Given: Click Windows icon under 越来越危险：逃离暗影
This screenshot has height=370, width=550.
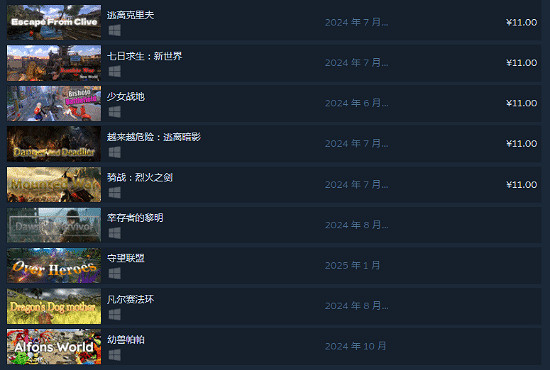Looking at the screenshot, I should [x=115, y=152].
